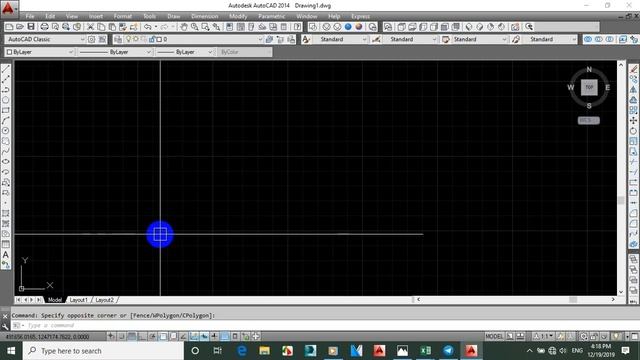
Task: Open the color control ByLayer swatch
Action: click(40, 52)
